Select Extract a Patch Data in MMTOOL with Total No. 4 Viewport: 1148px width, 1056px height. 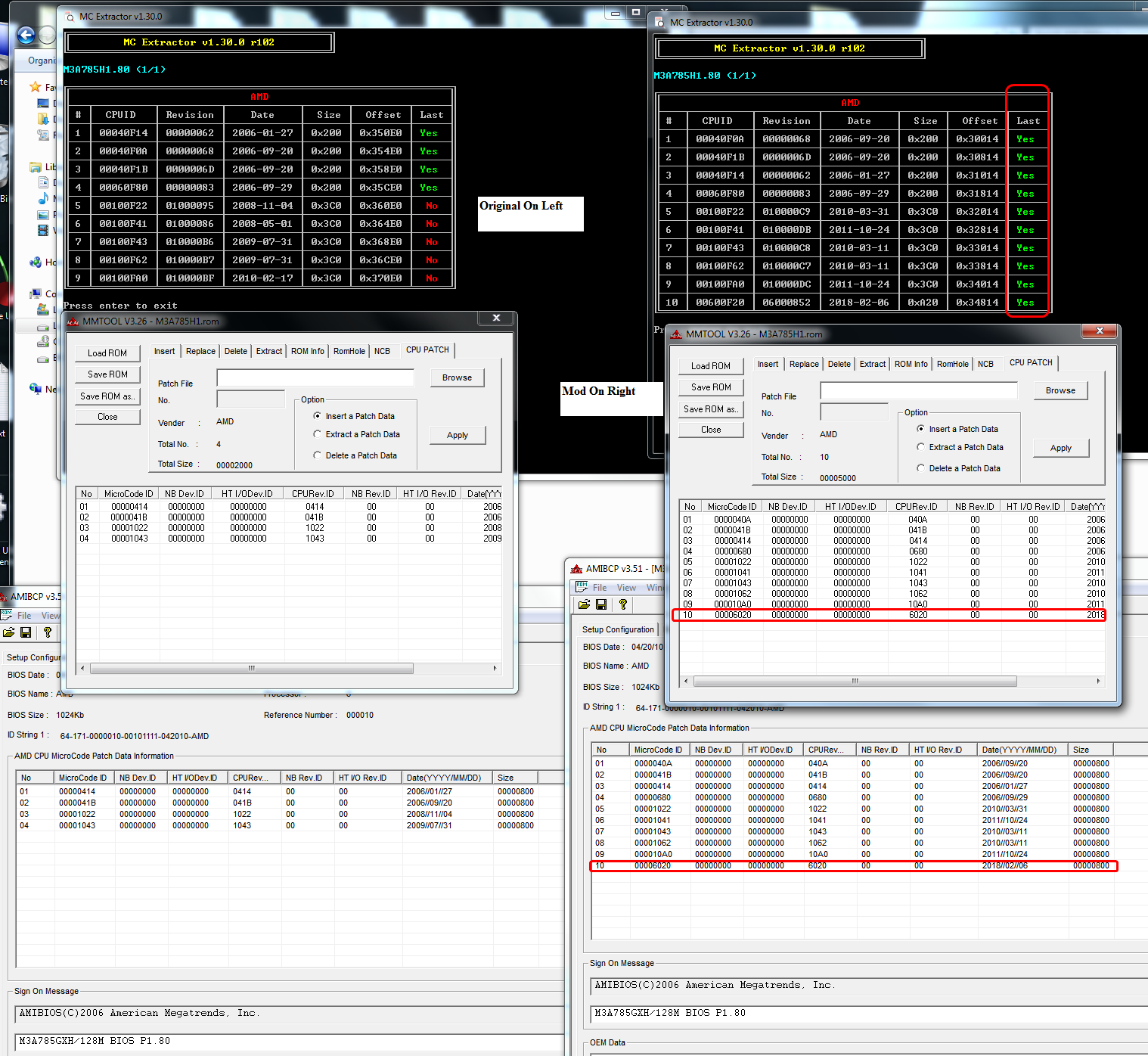pyautogui.click(x=356, y=434)
